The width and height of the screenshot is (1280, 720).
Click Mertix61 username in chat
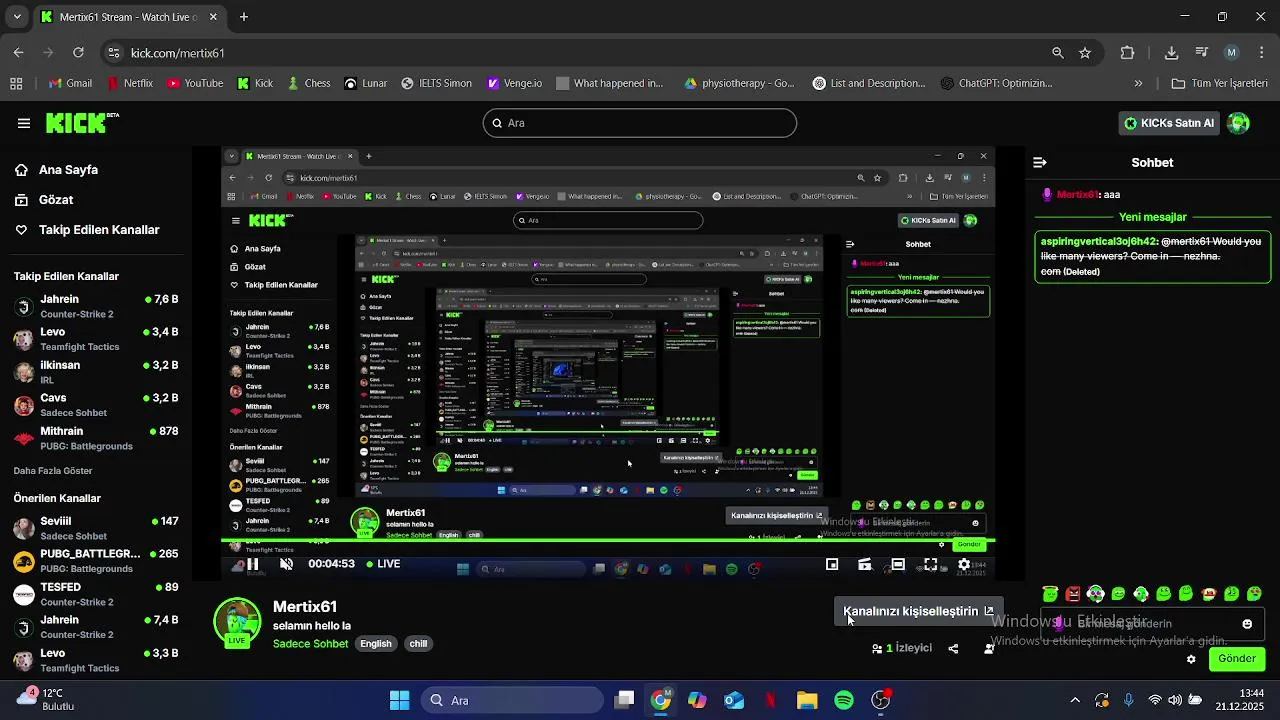click(x=1077, y=195)
